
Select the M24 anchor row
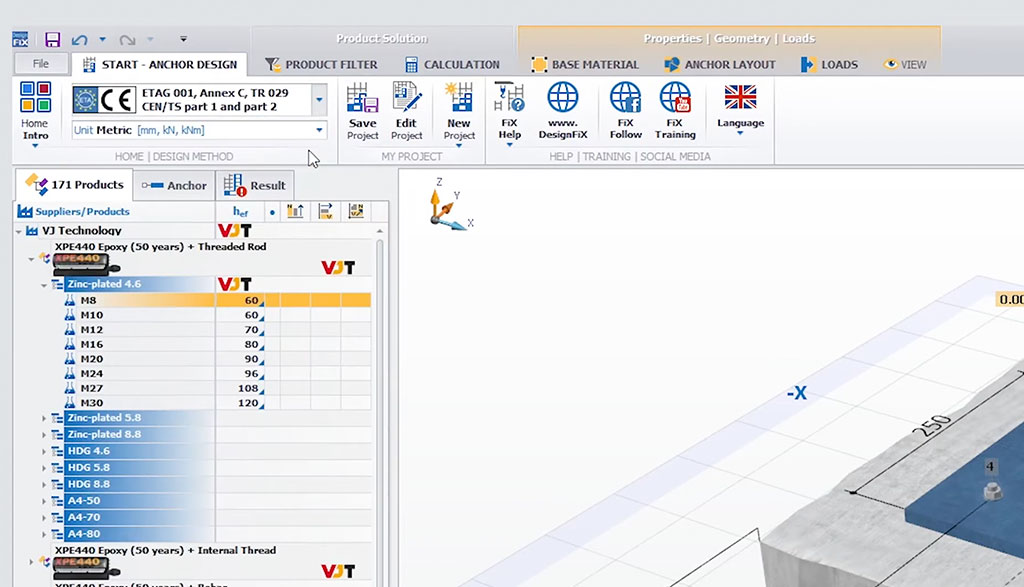coord(217,373)
